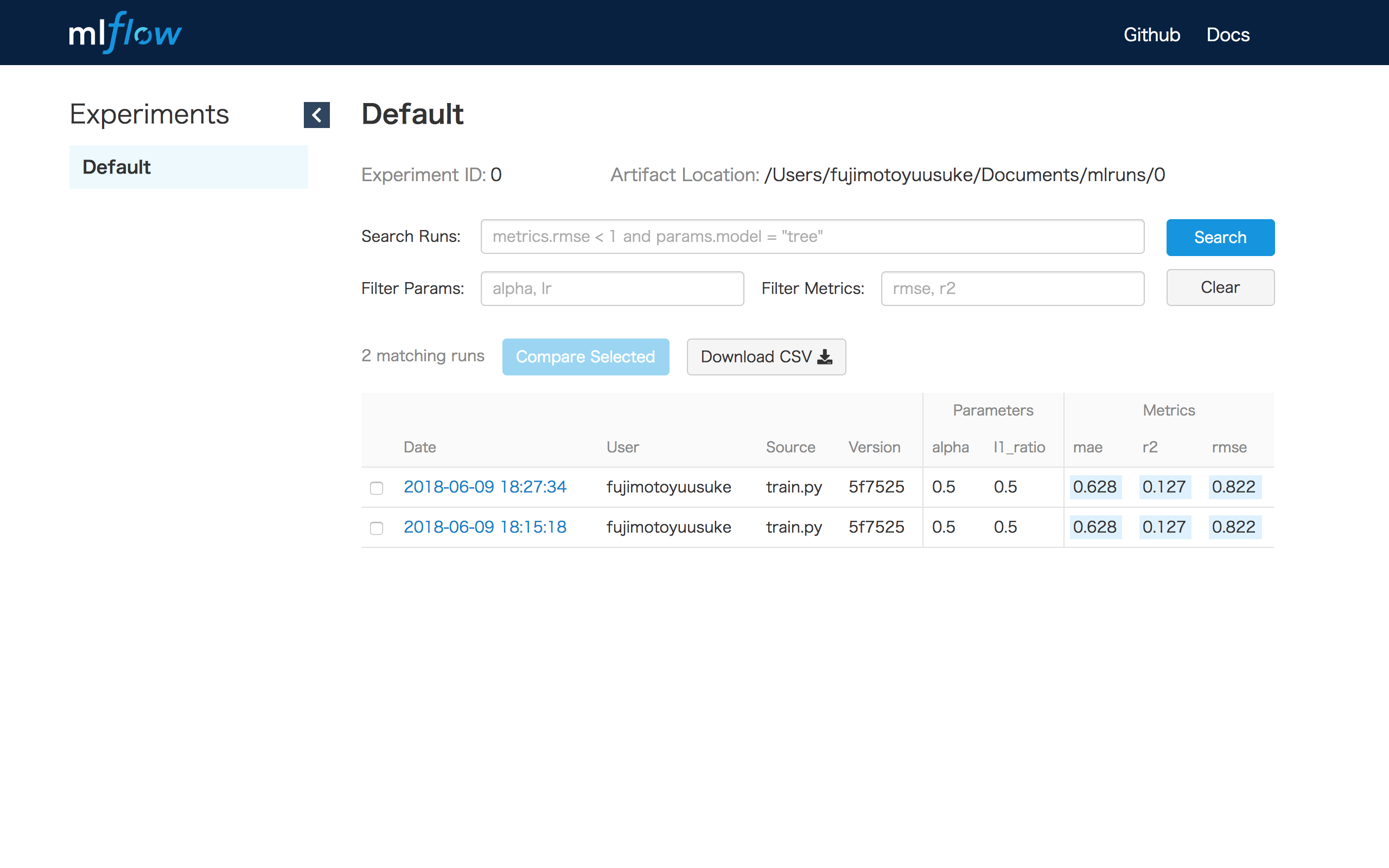The image size is (1389, 868).
Task: Click Compare Selected
Action: click(585, 356)
